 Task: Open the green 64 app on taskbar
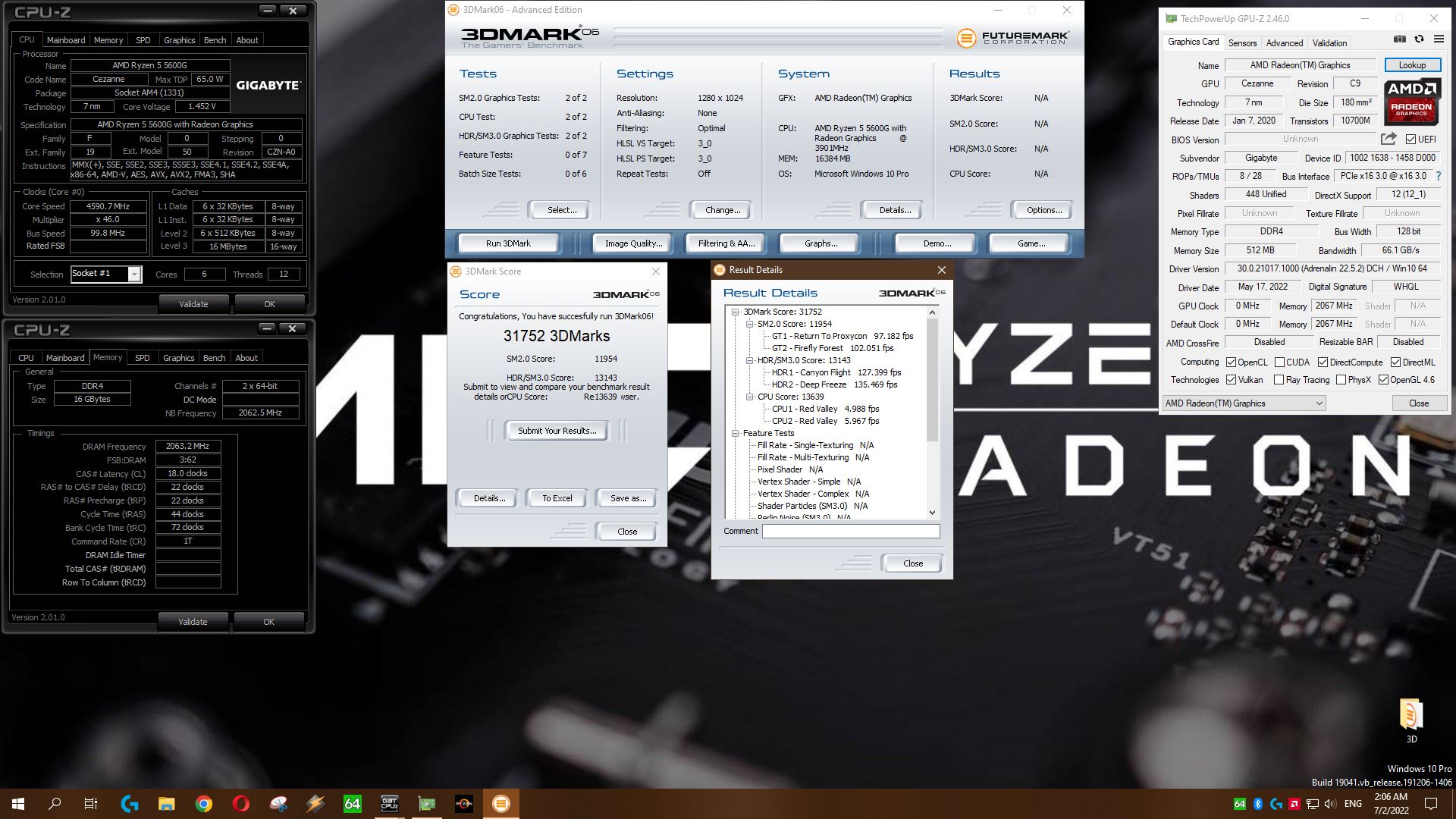click(x=353, y=804)
